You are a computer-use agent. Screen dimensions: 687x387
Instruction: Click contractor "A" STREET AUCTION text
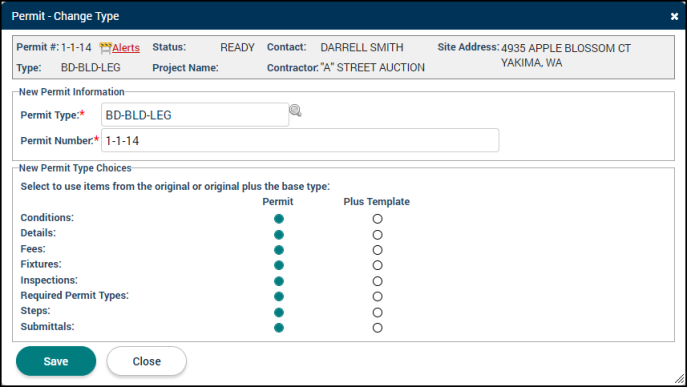(x=372, y=67)
